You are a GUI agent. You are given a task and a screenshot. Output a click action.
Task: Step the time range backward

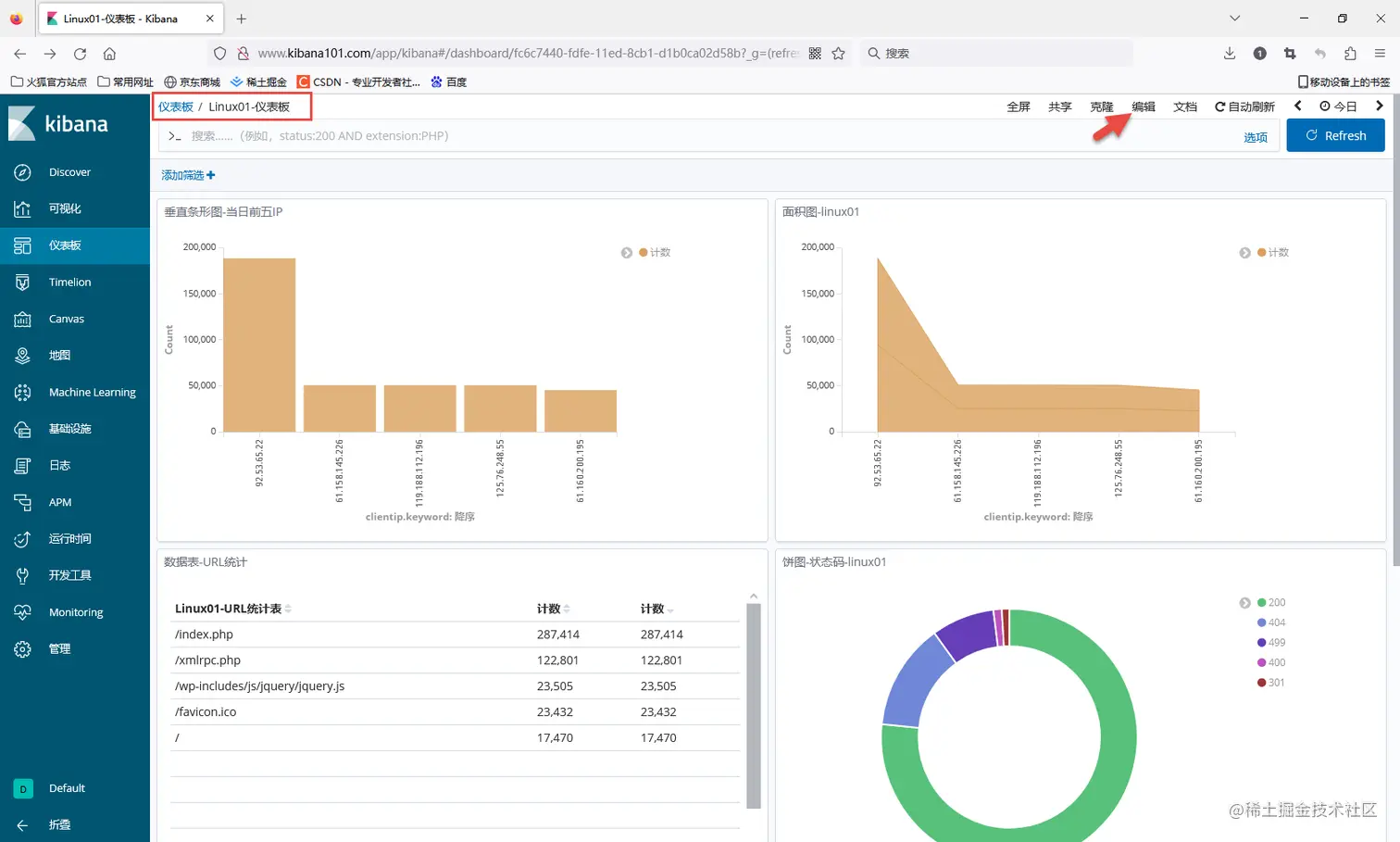pos(1298,107)
